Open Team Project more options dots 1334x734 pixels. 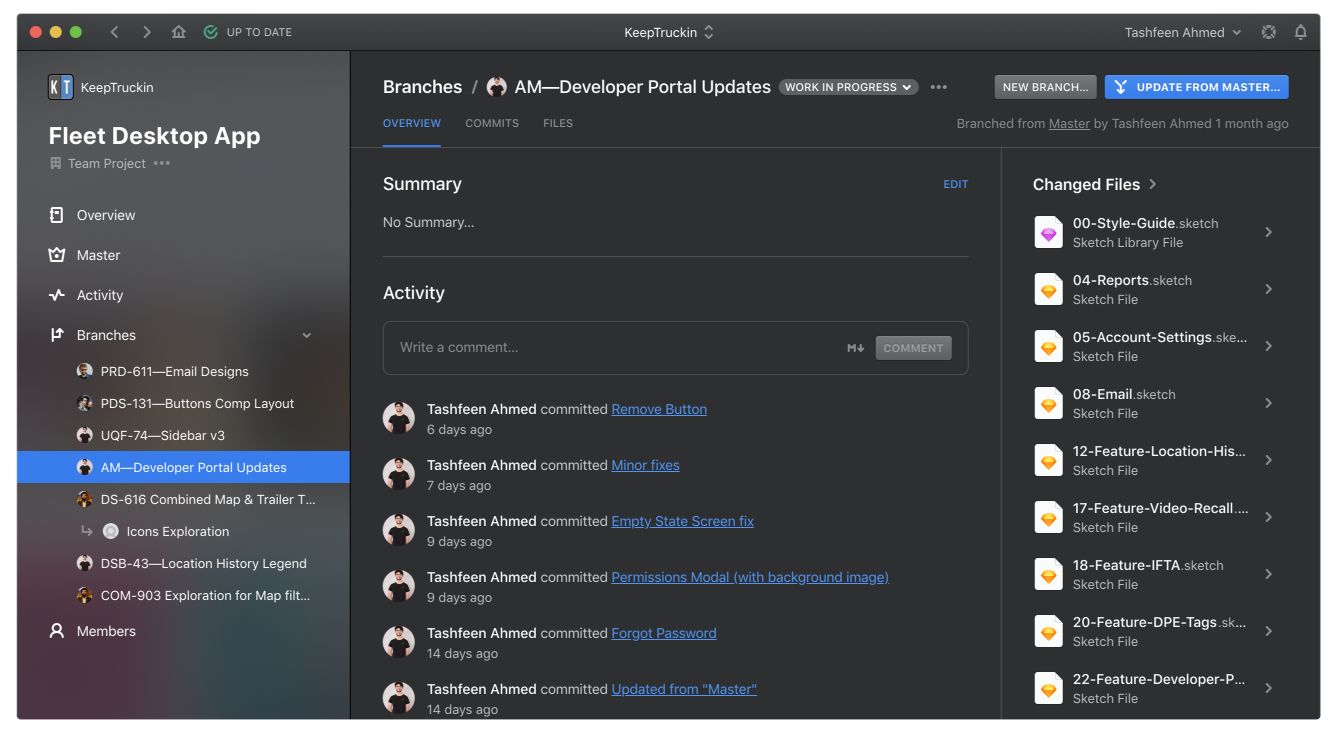click(162, 163)
